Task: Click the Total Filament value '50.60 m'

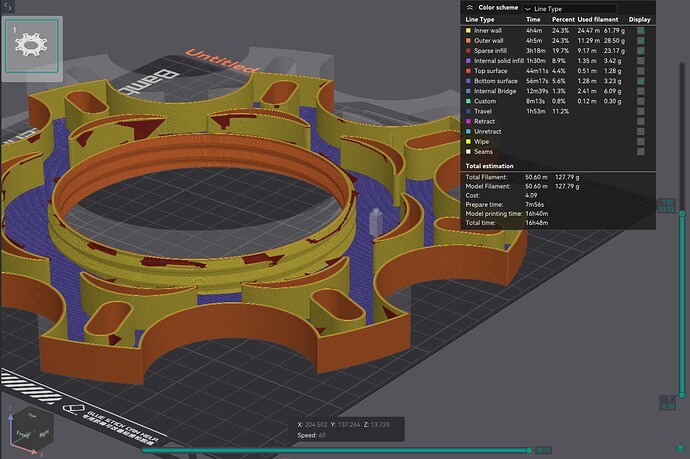Action: 536,177
